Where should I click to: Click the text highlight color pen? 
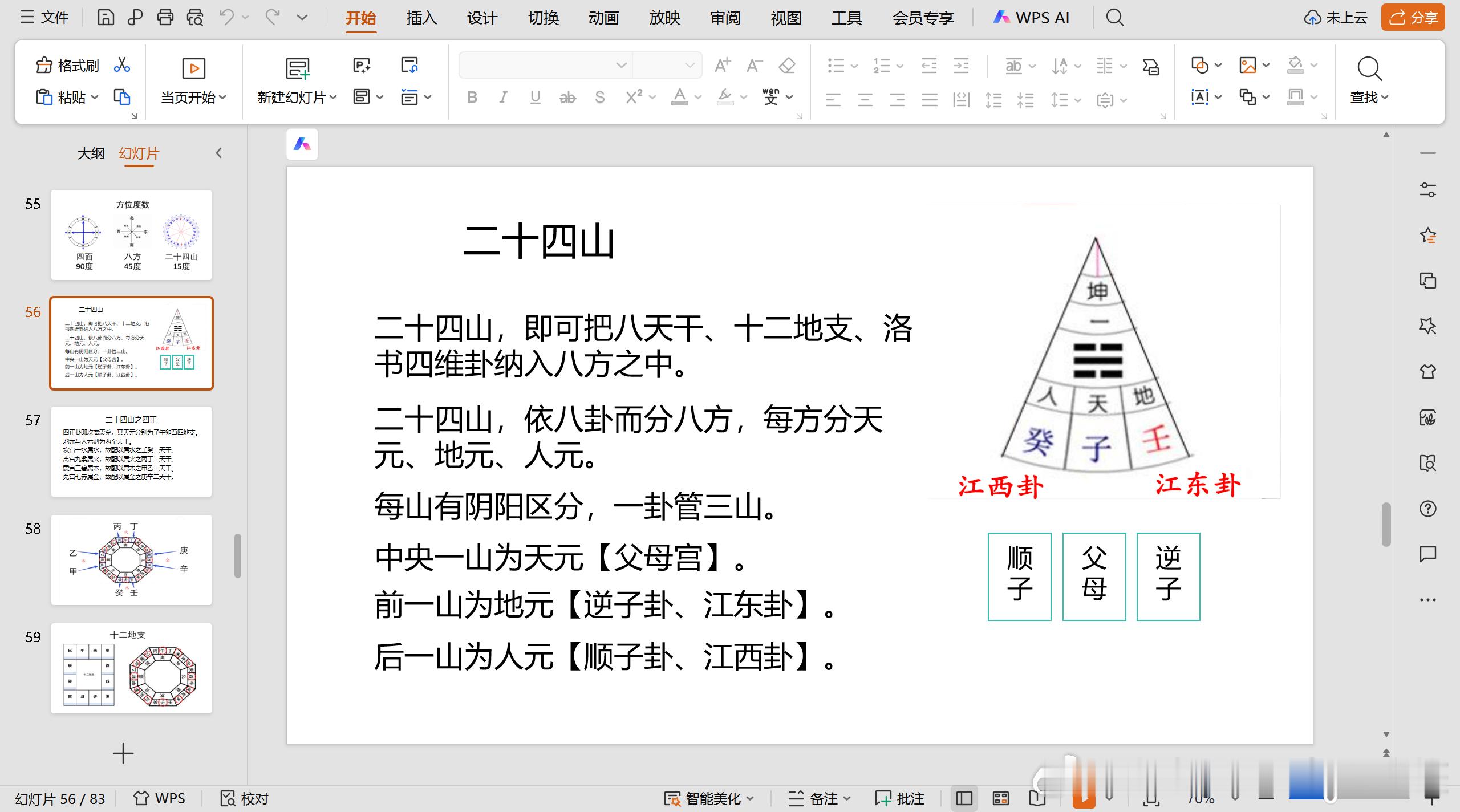click(725, 97)
